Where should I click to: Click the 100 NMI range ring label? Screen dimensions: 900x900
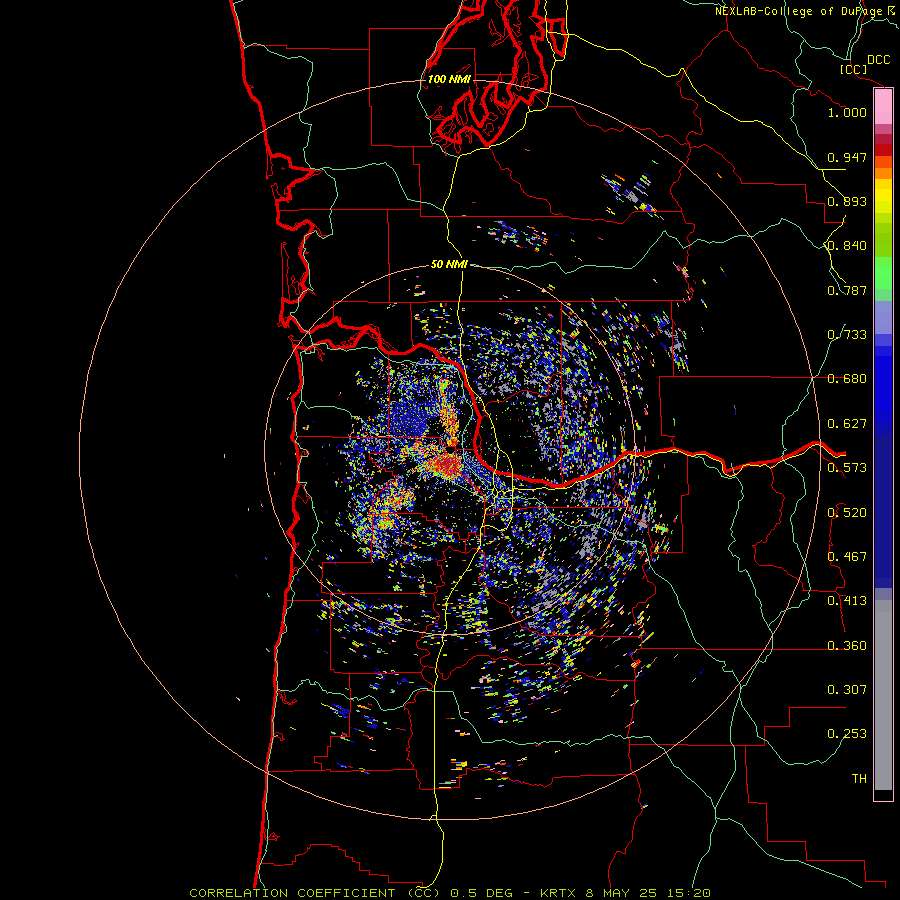[449, 79]
